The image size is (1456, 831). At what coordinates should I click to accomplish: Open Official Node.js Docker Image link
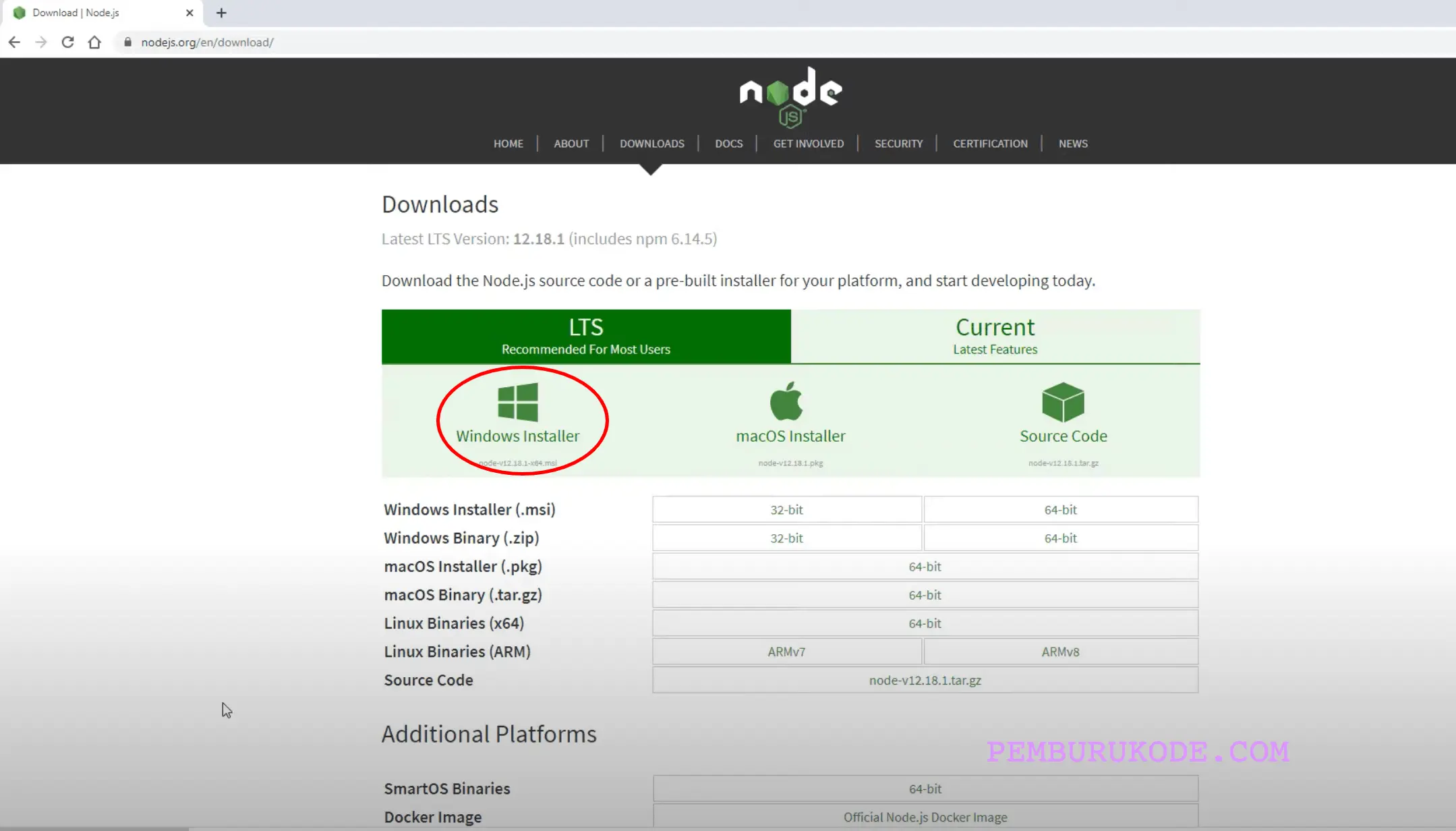click(925, 817)
